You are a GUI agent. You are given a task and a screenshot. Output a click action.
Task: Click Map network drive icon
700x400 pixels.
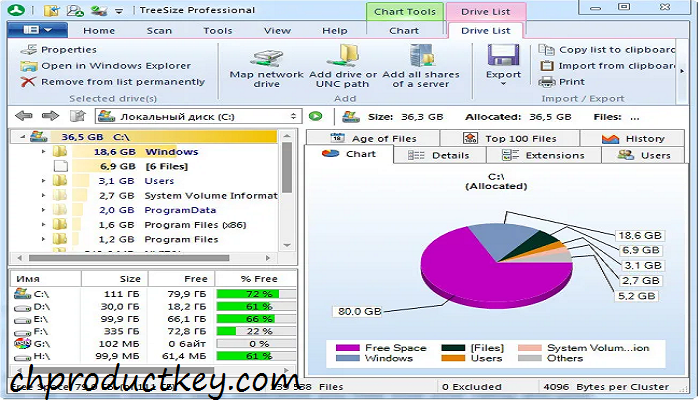267,58
